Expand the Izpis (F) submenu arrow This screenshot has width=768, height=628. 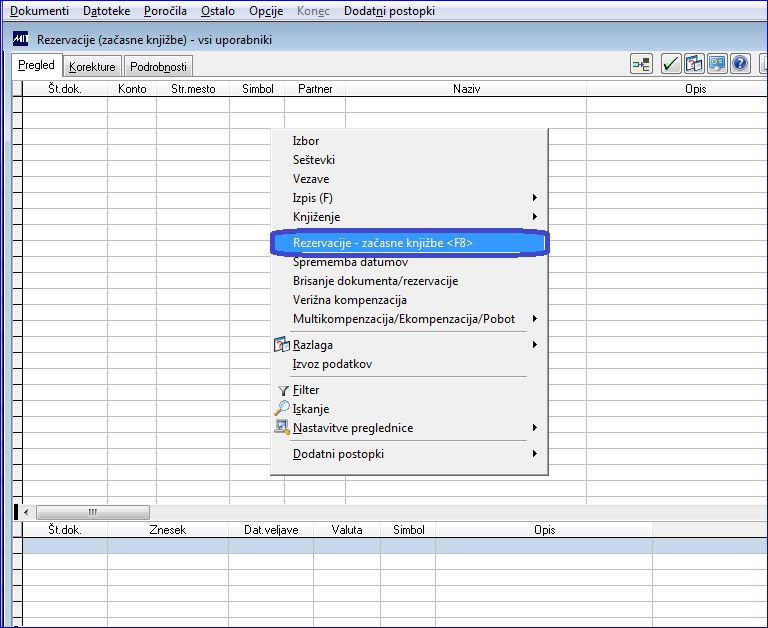(534, 197)
